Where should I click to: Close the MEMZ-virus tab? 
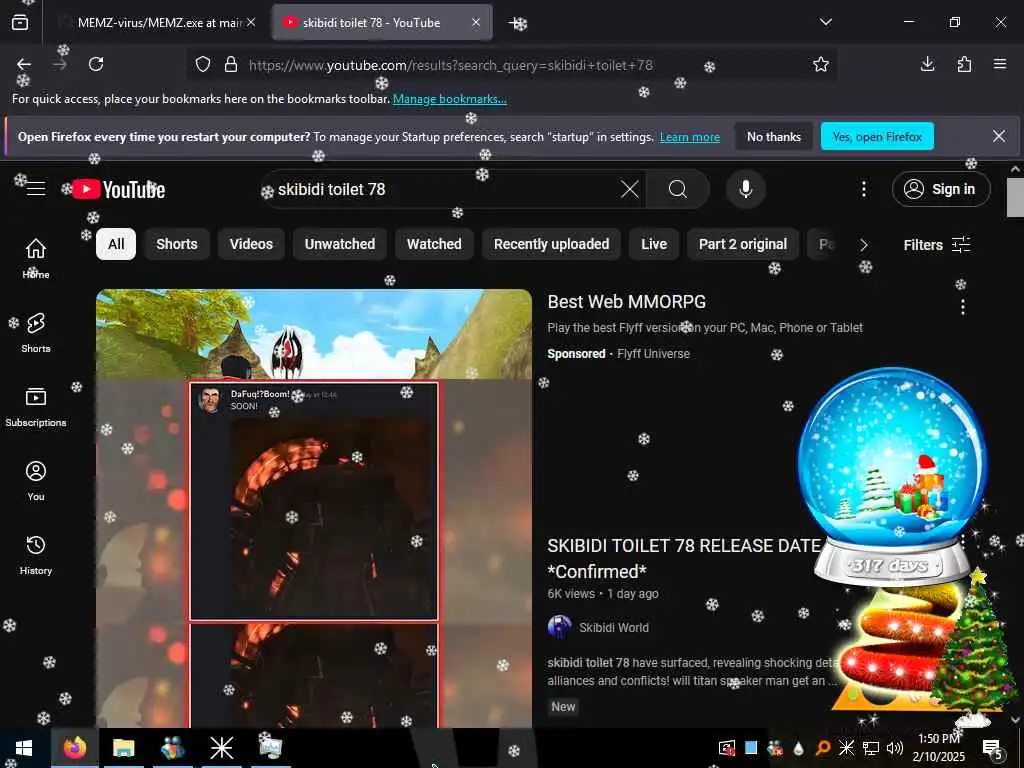(251, 22)
